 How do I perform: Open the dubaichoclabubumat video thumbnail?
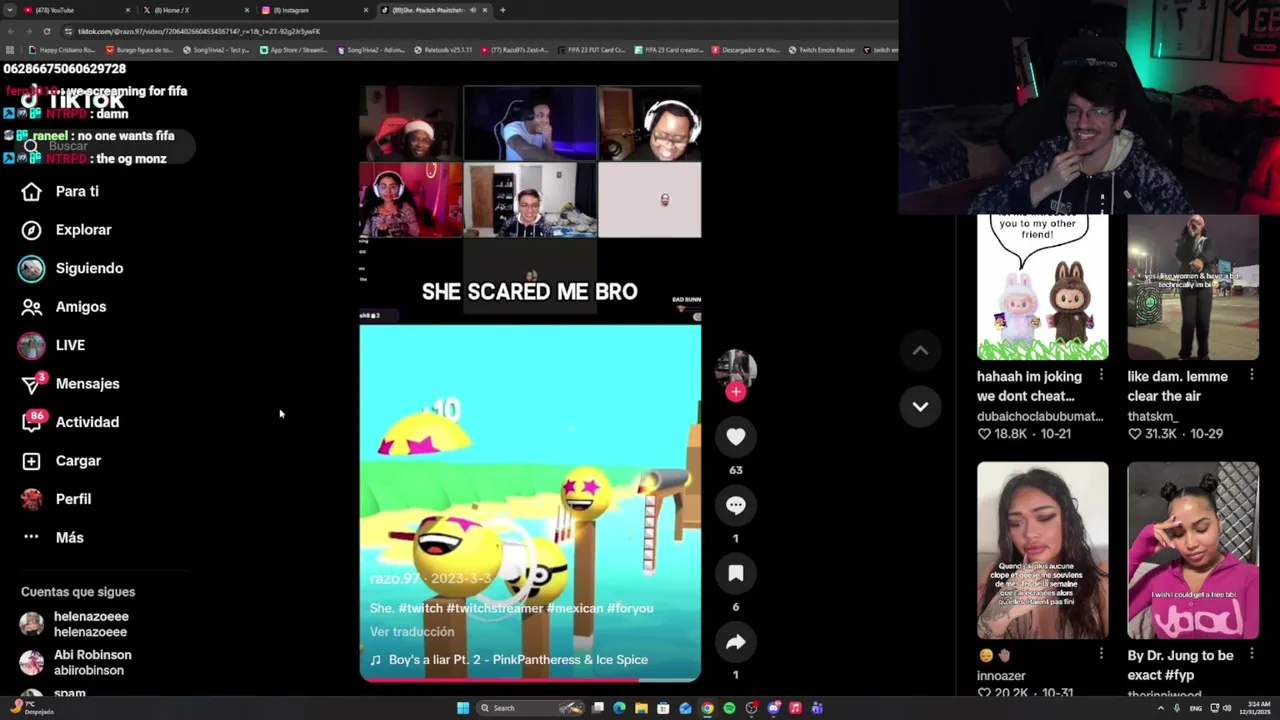1042,286
